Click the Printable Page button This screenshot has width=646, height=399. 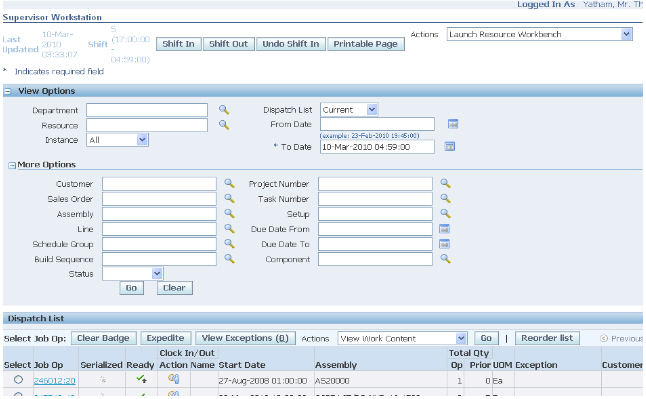[365, 44]
